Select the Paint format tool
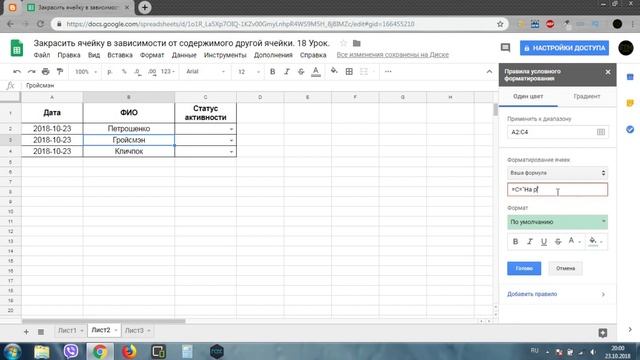Screen dimensions: 640x360 pyautogui.click(x=60, y=71)
